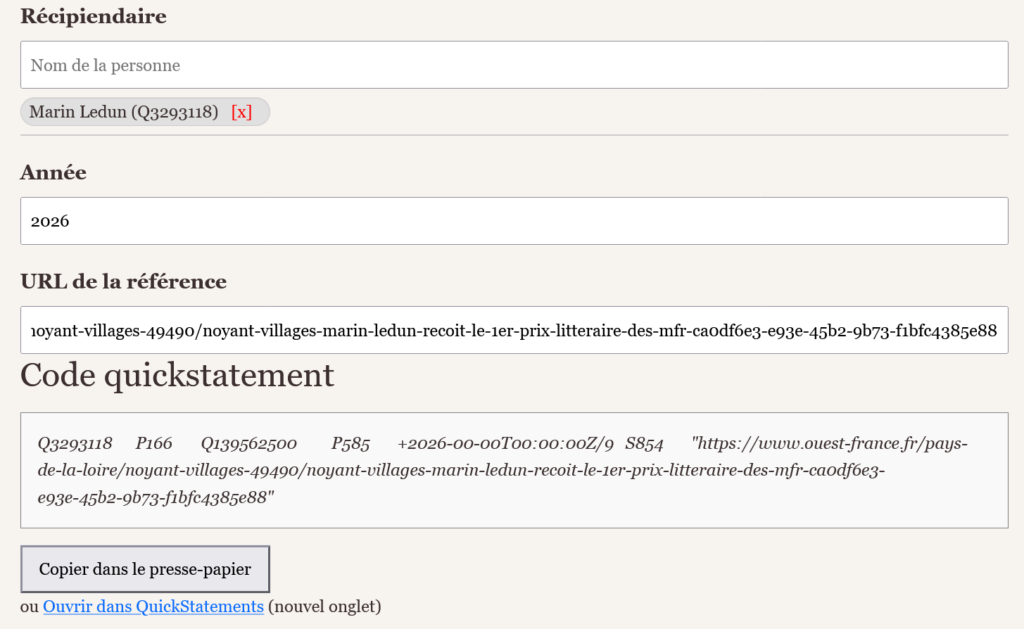The image size is (1024, 629).
Task: Open the Ouvrir dans QuickStatements link
Action: point(153,606)
